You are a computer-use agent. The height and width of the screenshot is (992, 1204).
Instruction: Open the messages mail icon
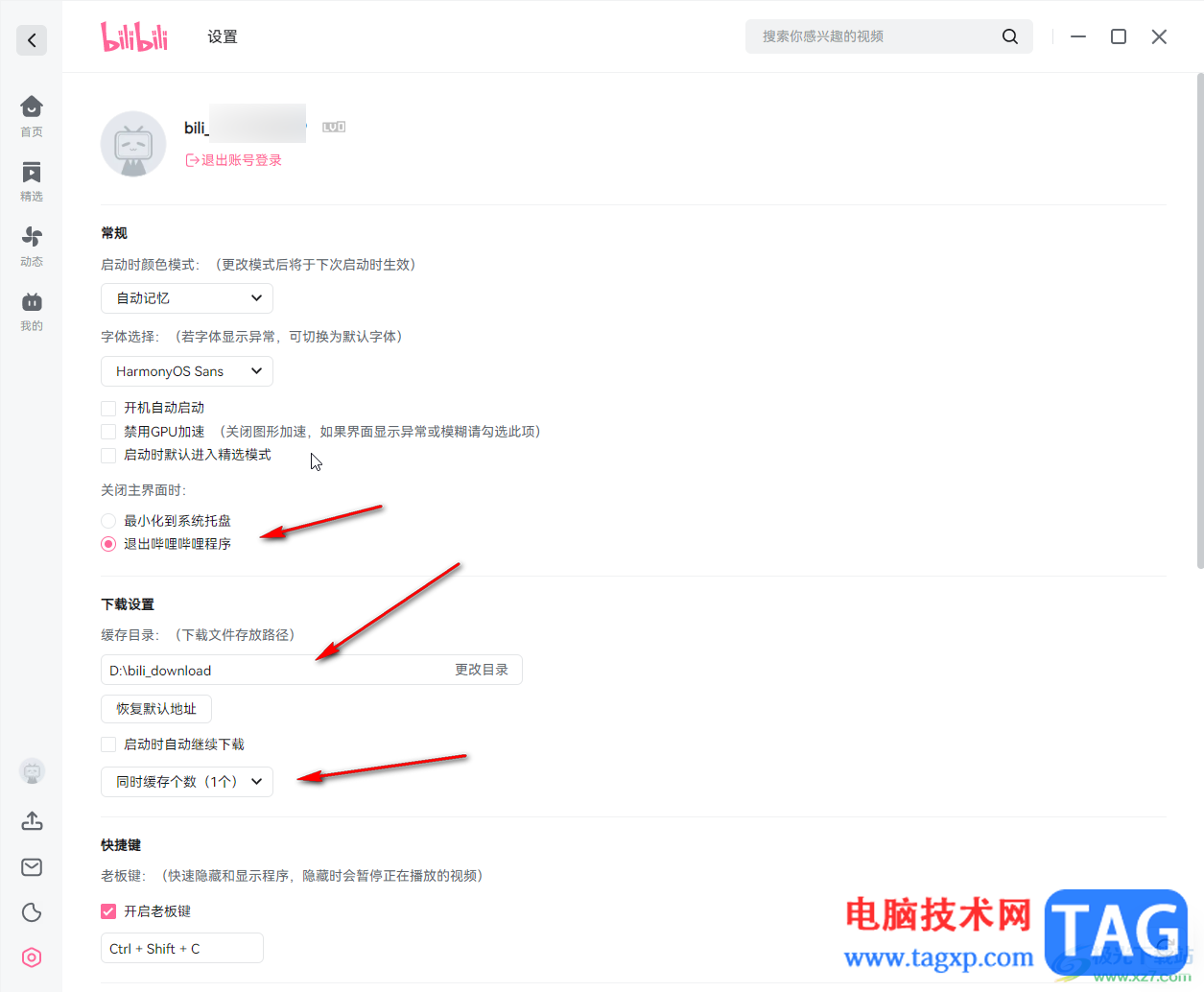point(32,867)
